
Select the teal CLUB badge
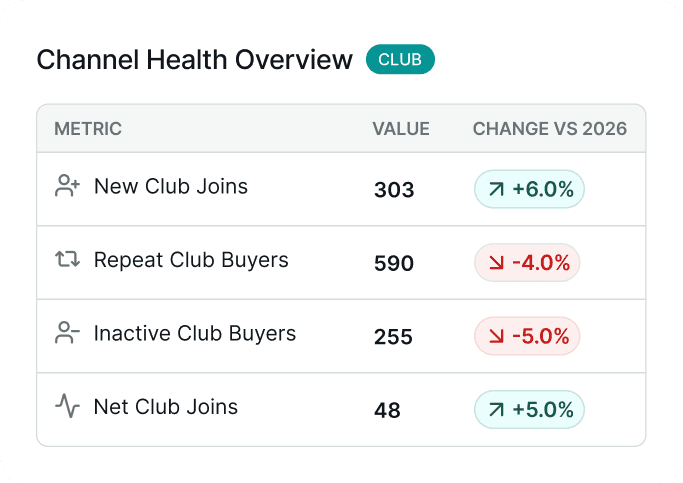[x=400, y=59]
